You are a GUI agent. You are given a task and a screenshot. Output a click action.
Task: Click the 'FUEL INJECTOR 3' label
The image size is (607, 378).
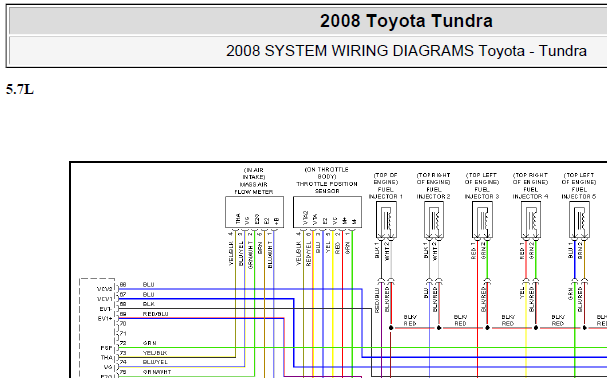click(482, 193)
